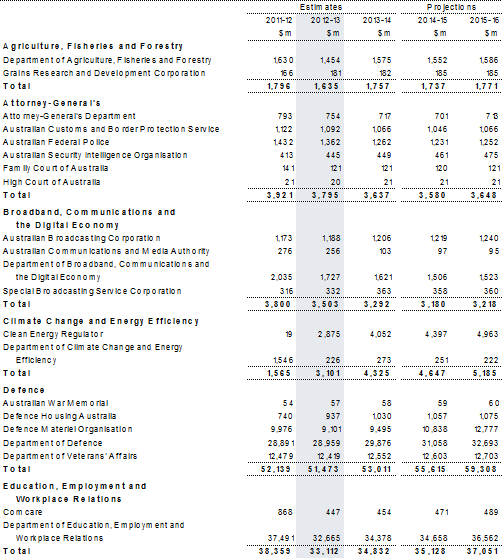Select Defence Housing Australia value 937
504x558 pixels.
(333, 416)
